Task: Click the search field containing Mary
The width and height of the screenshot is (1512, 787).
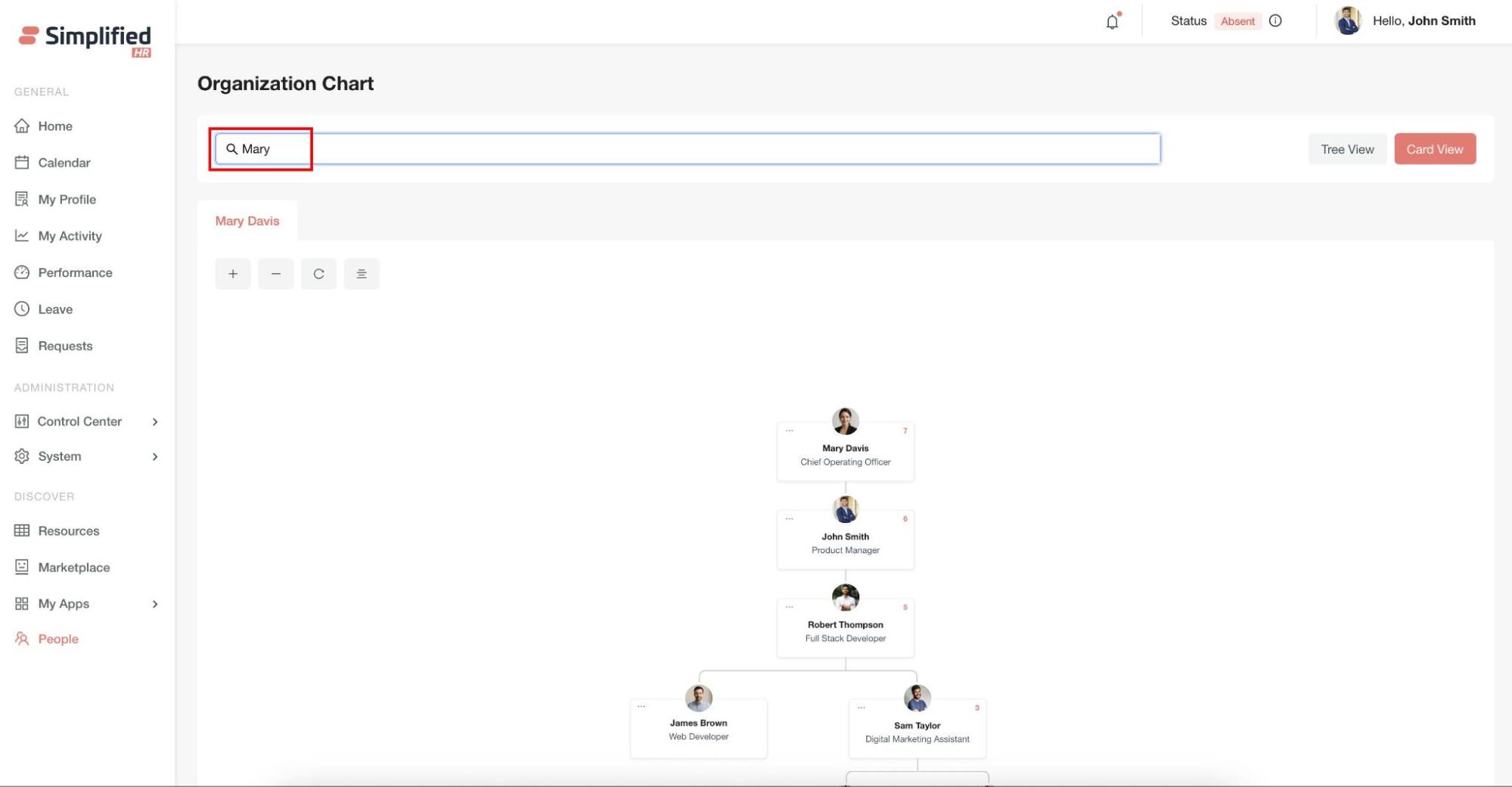Action: (x=687, y=149)
